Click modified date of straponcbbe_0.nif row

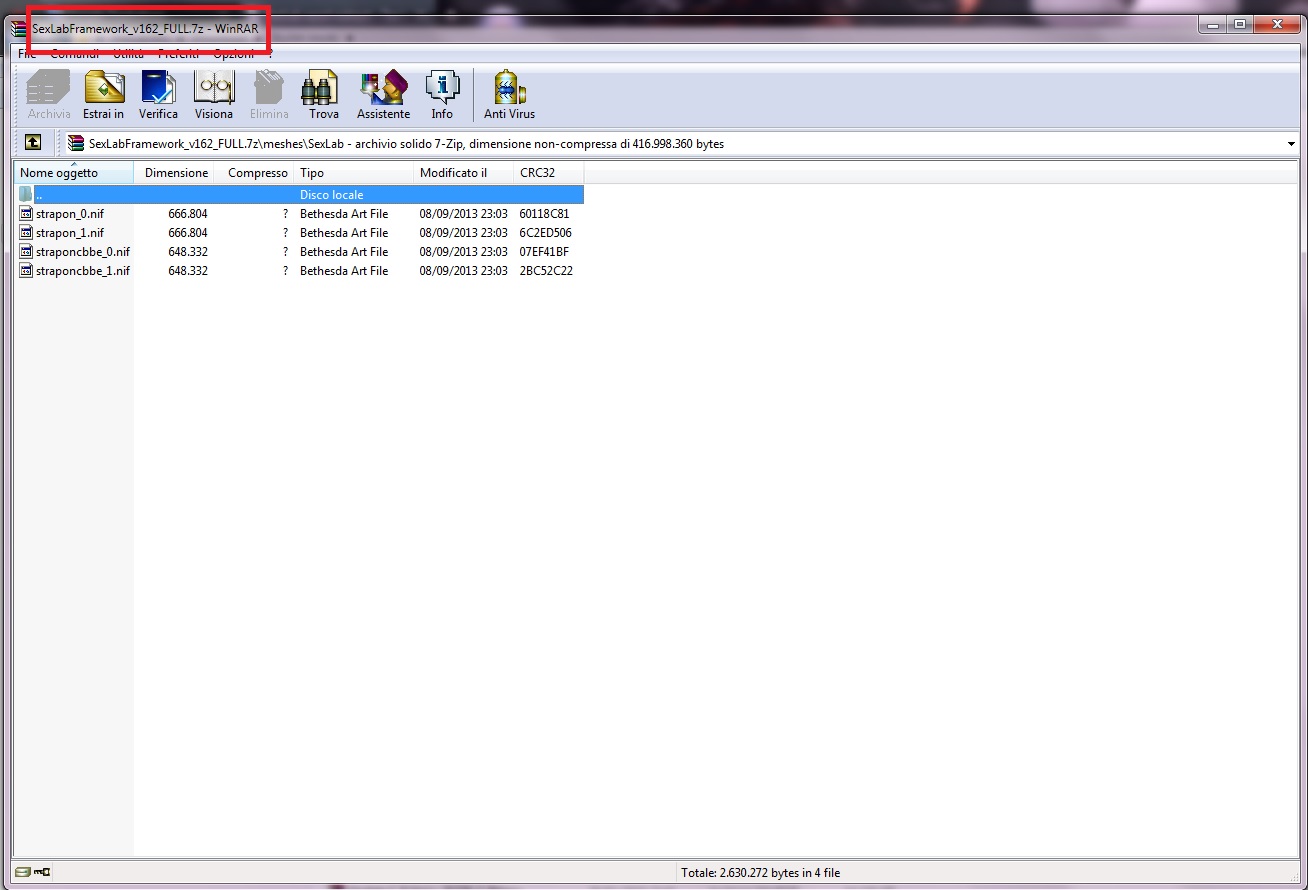464,252
